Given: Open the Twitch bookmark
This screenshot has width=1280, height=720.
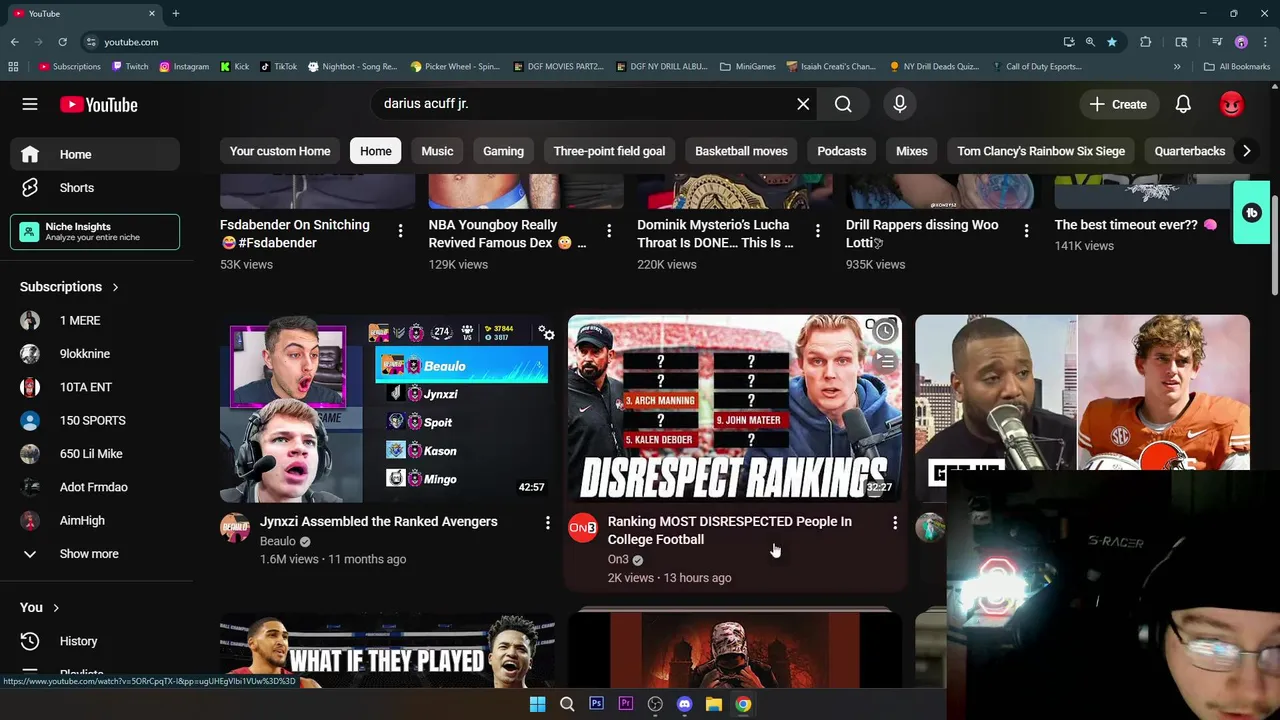Looking at the screenshot, I should pyautogui.click(x=130, y=67).
